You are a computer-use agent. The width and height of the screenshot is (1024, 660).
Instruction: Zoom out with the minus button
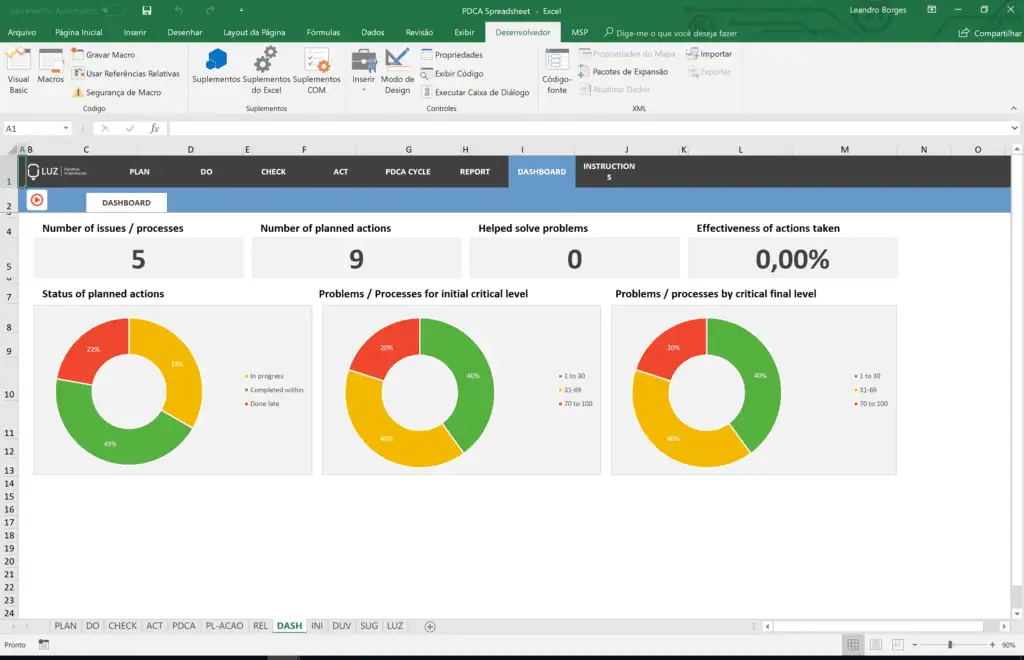(915, 644)
